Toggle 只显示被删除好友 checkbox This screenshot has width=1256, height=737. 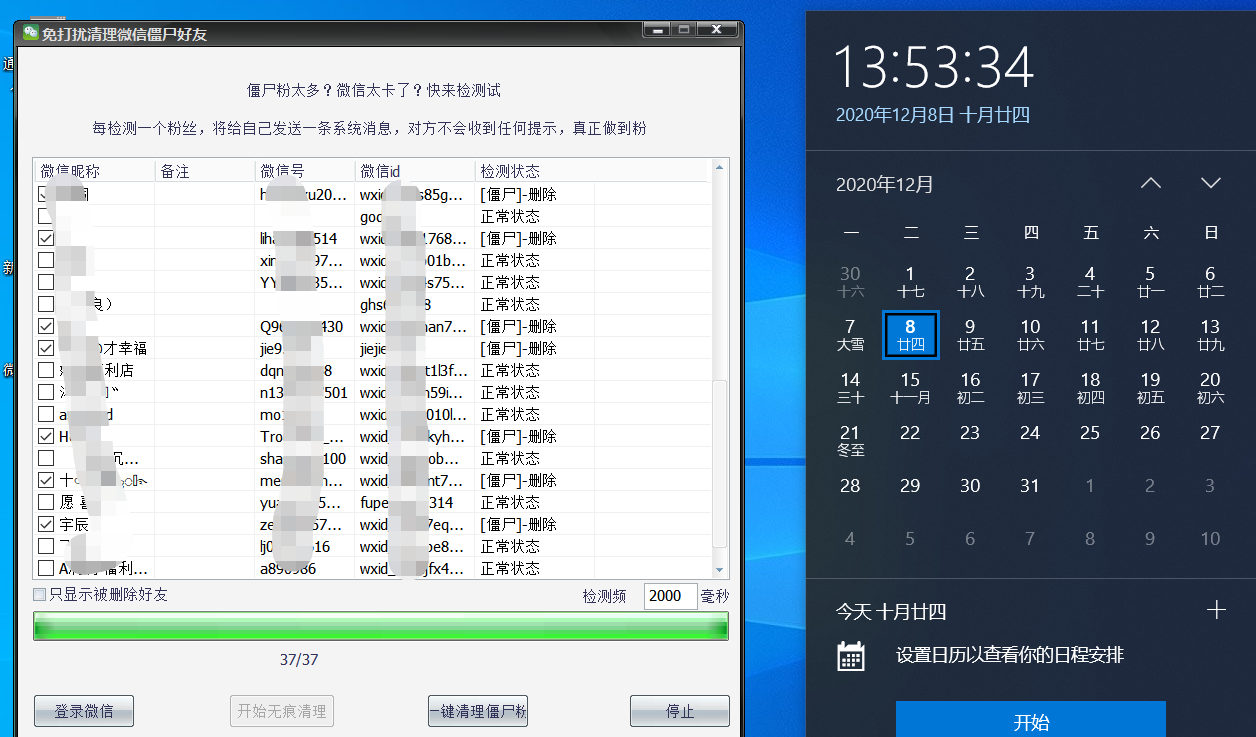click(x=40, y=595)
